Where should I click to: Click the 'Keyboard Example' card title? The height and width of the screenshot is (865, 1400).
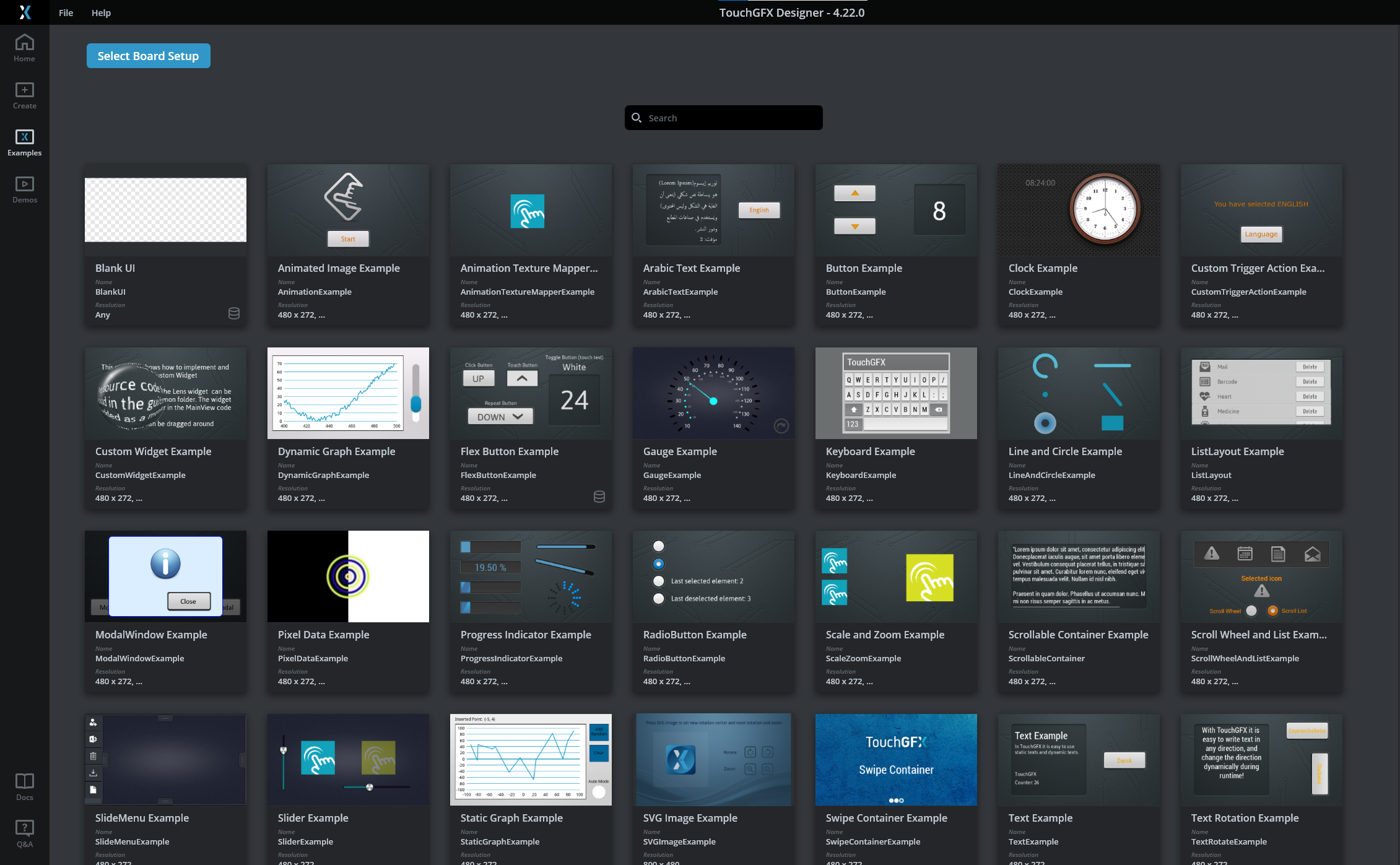pos(870,451)
